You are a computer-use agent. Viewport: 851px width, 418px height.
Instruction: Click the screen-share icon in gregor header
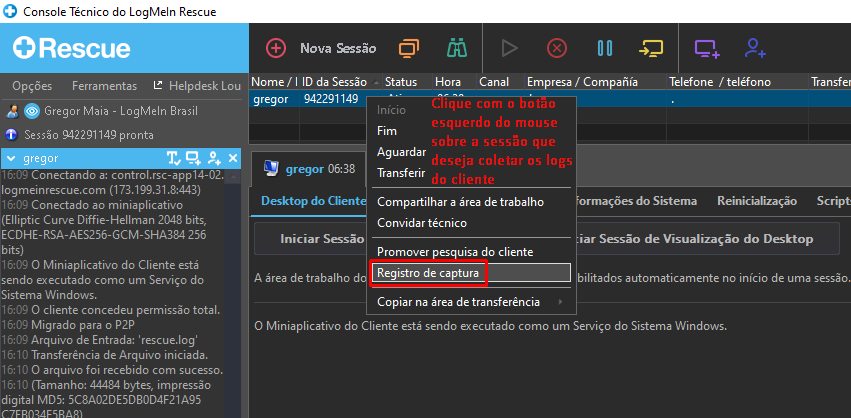(194, 158)
